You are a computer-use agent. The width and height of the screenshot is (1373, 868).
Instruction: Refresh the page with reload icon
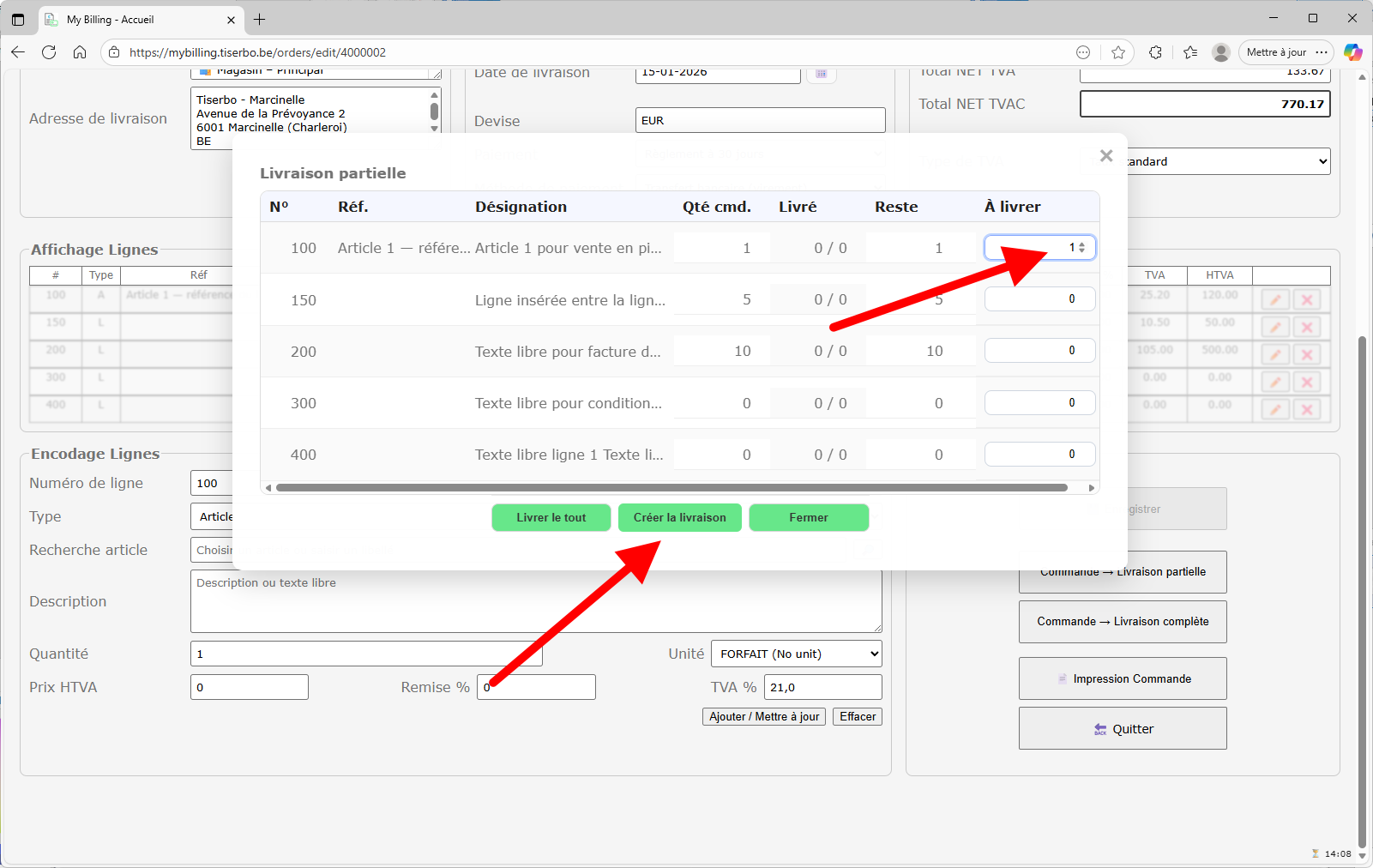point(49,52)
